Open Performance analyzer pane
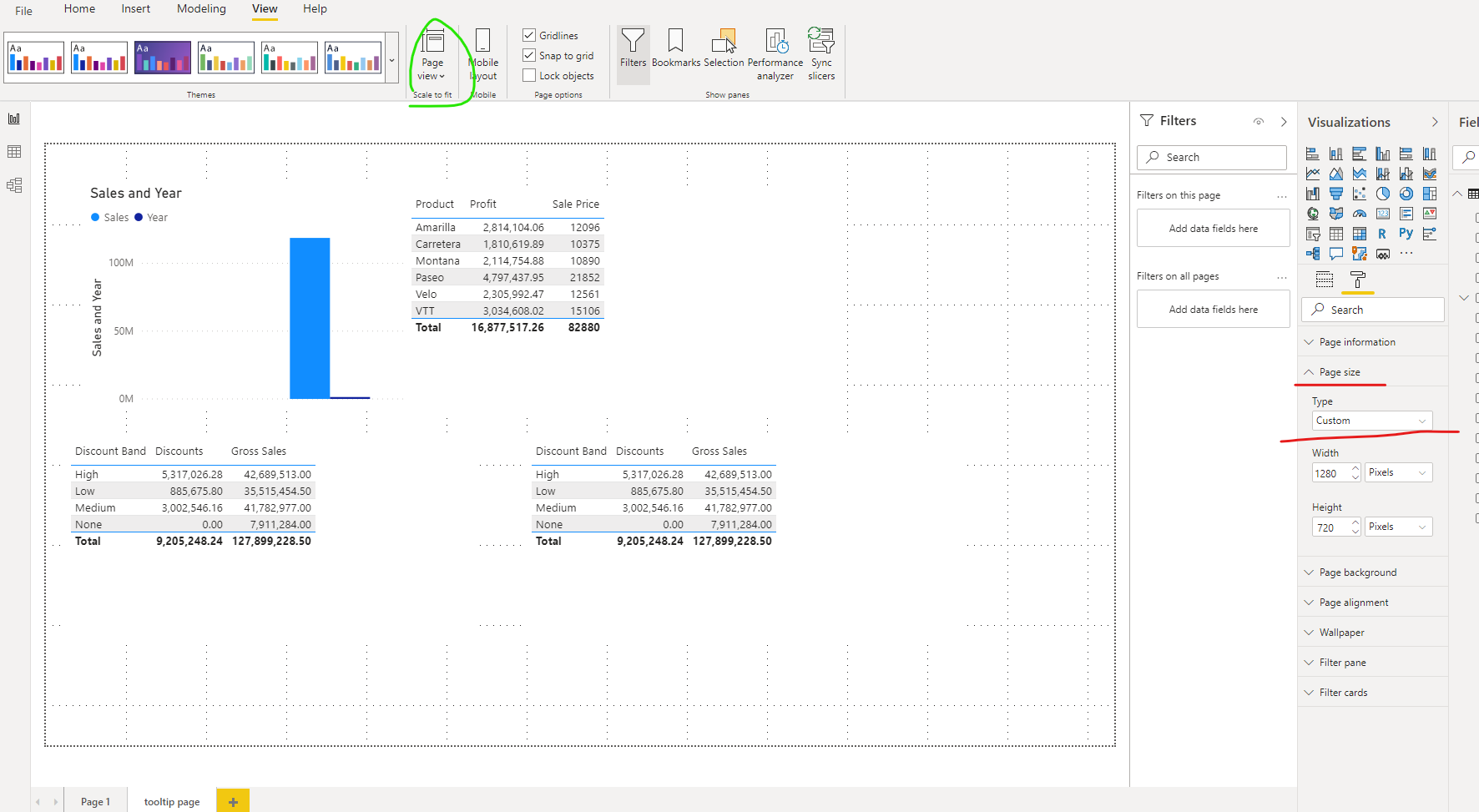 [x=775, y=55]
